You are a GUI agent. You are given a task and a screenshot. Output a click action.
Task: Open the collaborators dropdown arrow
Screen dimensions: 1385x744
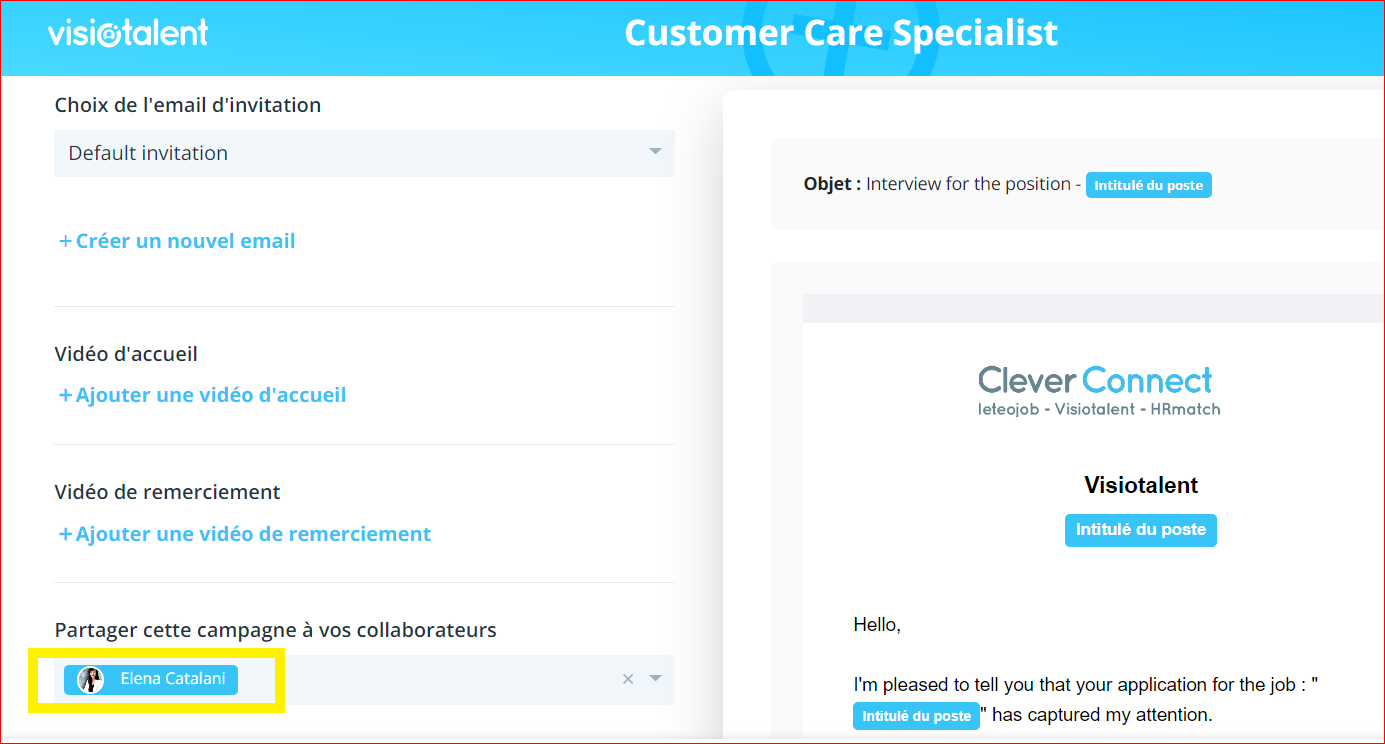click(x=655, y=679)
